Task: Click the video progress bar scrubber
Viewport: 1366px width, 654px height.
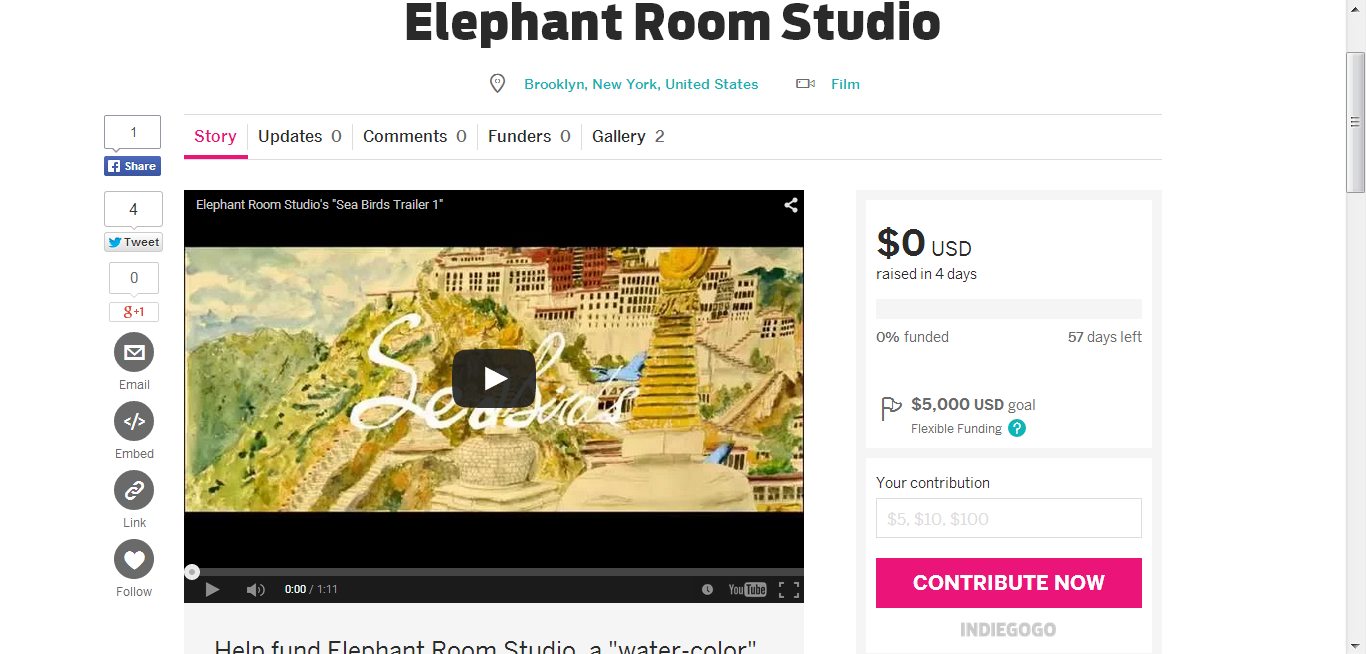Action: click(x=192, y=572)
